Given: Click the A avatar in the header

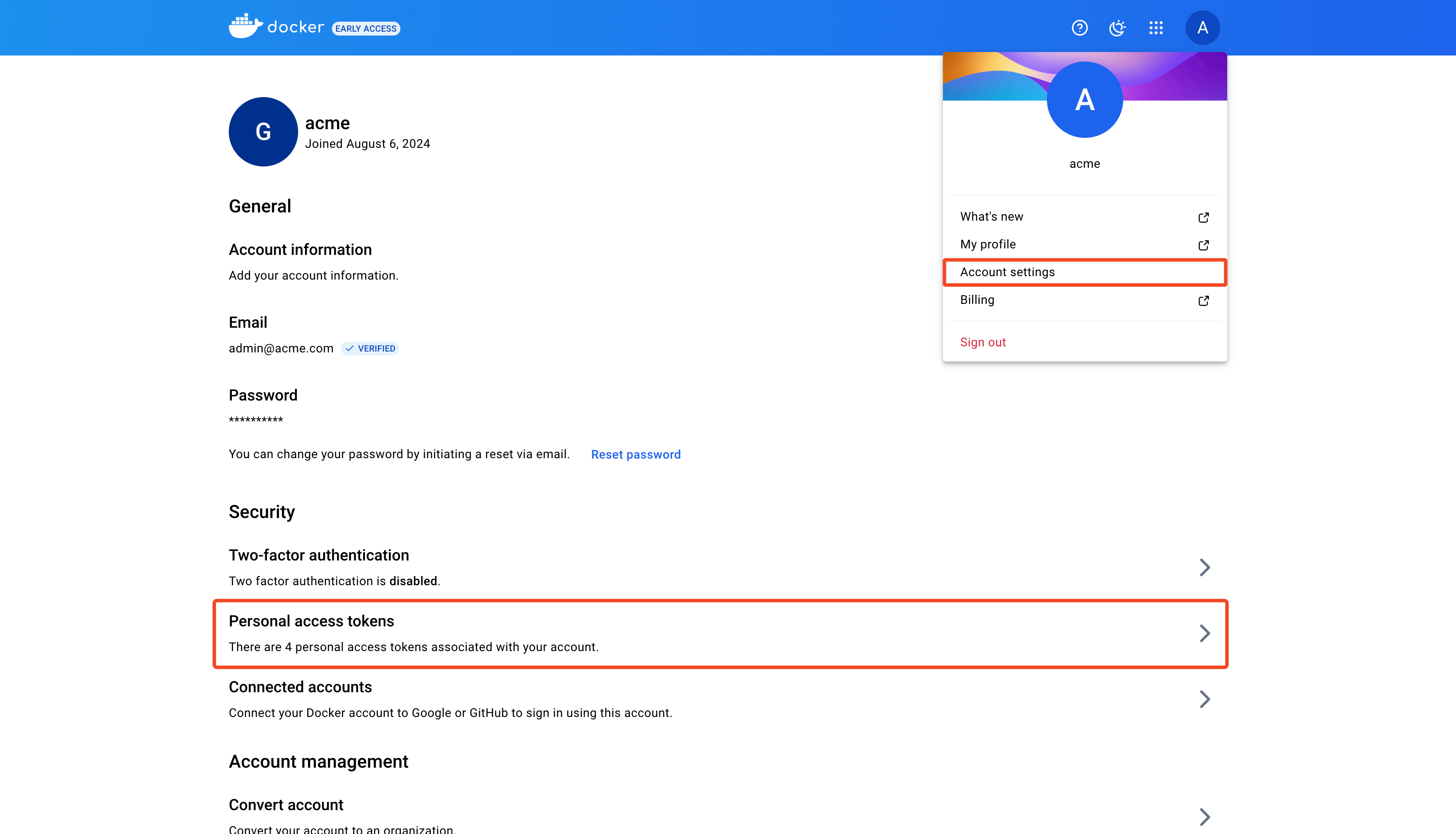Looking at the screenshot, I should pos(1202,27).
